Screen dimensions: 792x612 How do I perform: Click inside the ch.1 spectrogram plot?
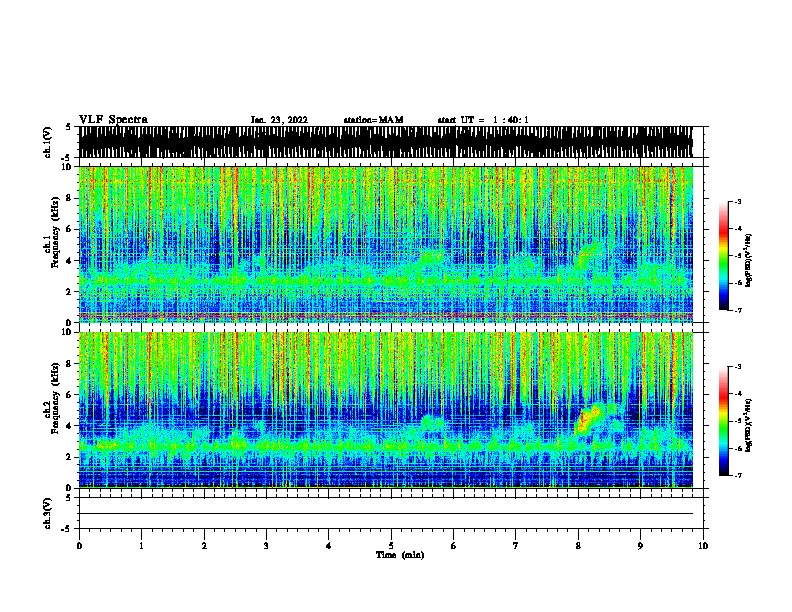tap(386, 244)
